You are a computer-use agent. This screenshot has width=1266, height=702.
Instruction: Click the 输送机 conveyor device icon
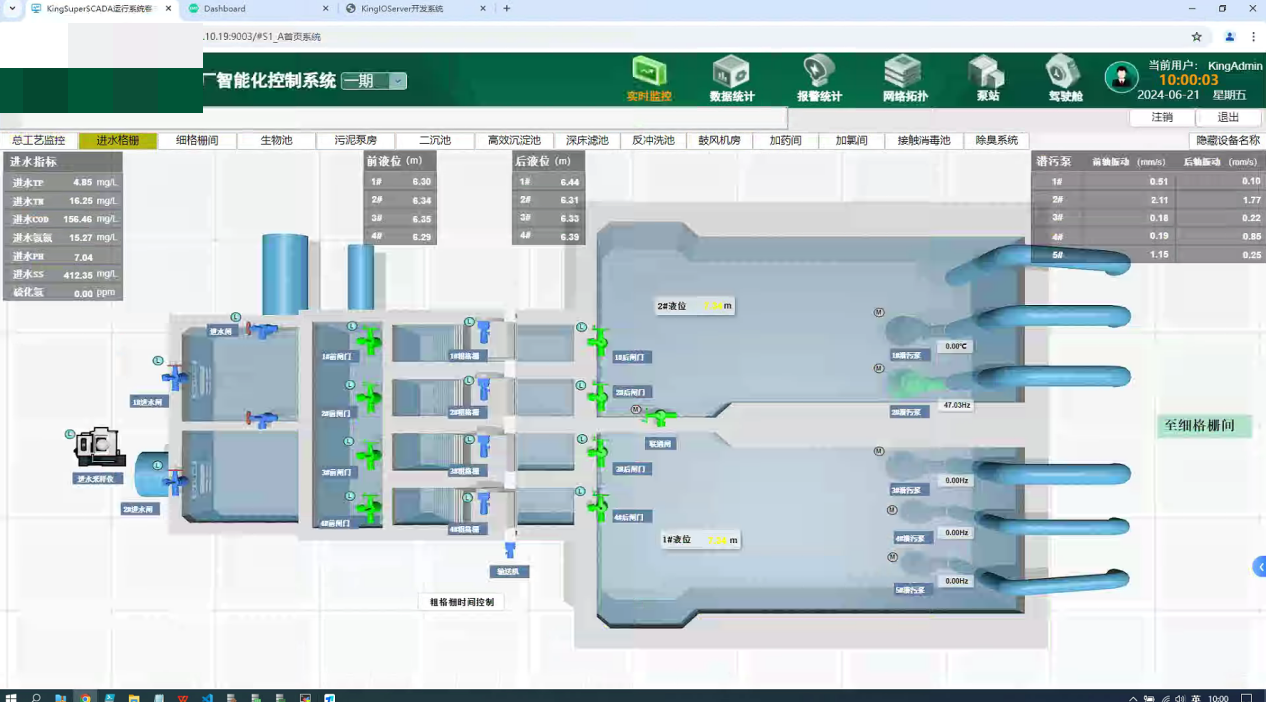pos(510,549)
